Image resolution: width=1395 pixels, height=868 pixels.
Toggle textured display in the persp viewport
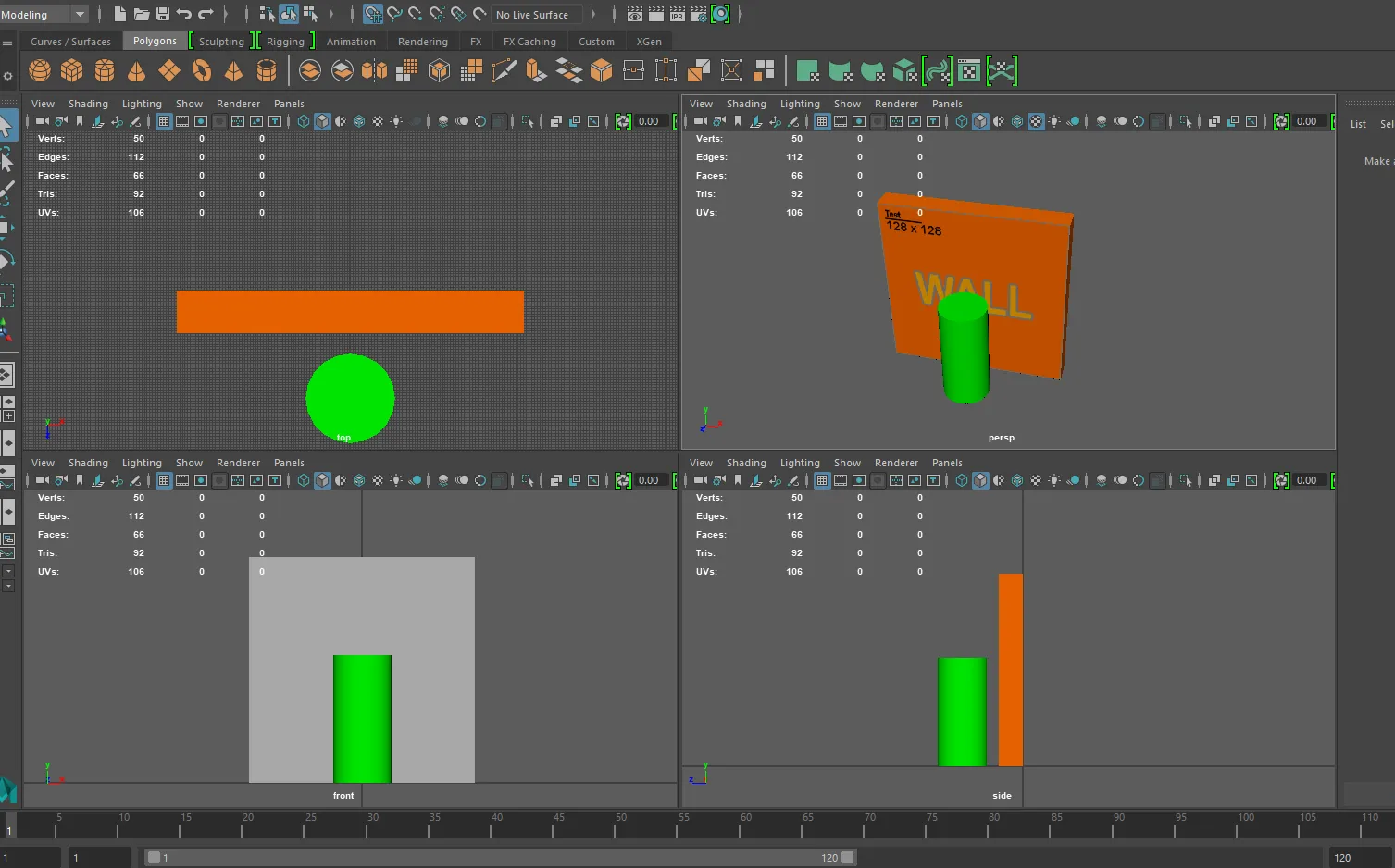1036,121
